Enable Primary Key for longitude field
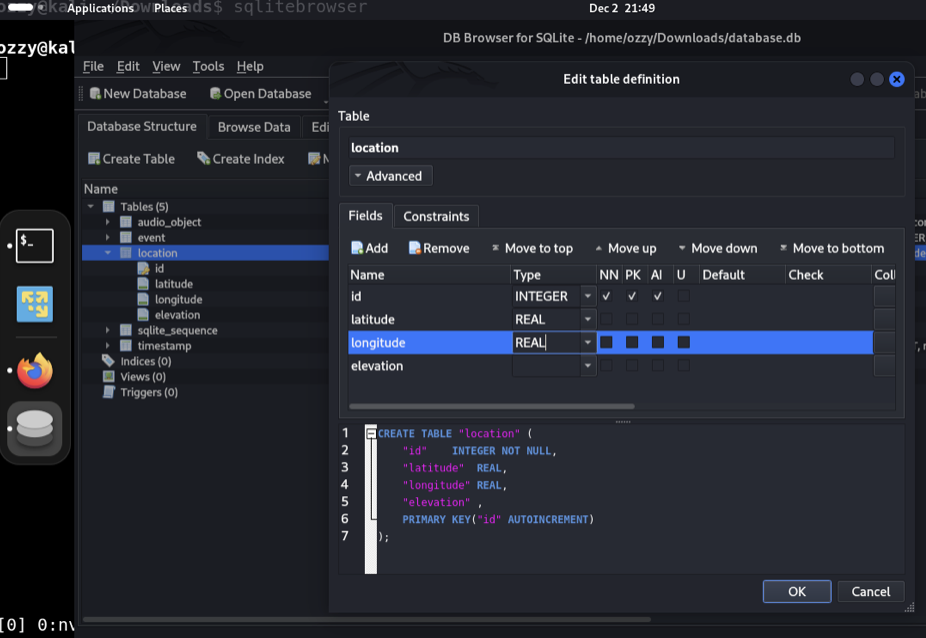The width and height of the screenshot is (926, 638). pos(632,343)
